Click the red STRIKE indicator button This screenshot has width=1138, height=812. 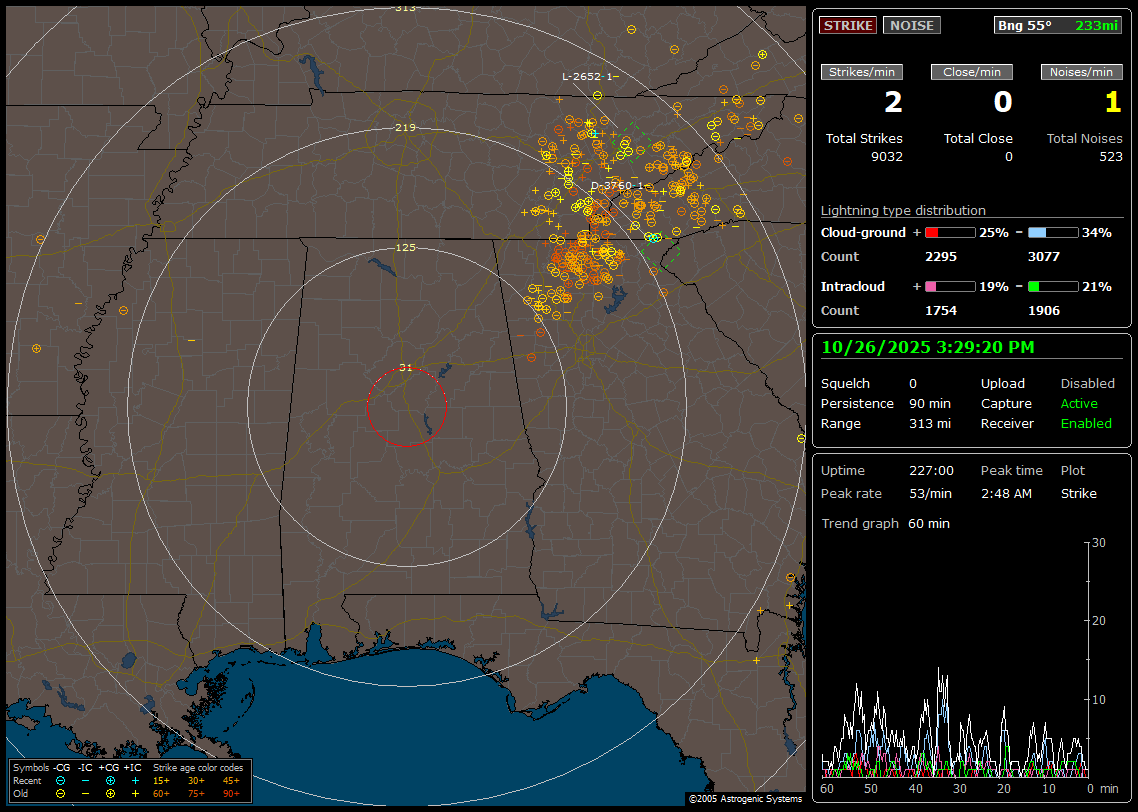point(848,25)
